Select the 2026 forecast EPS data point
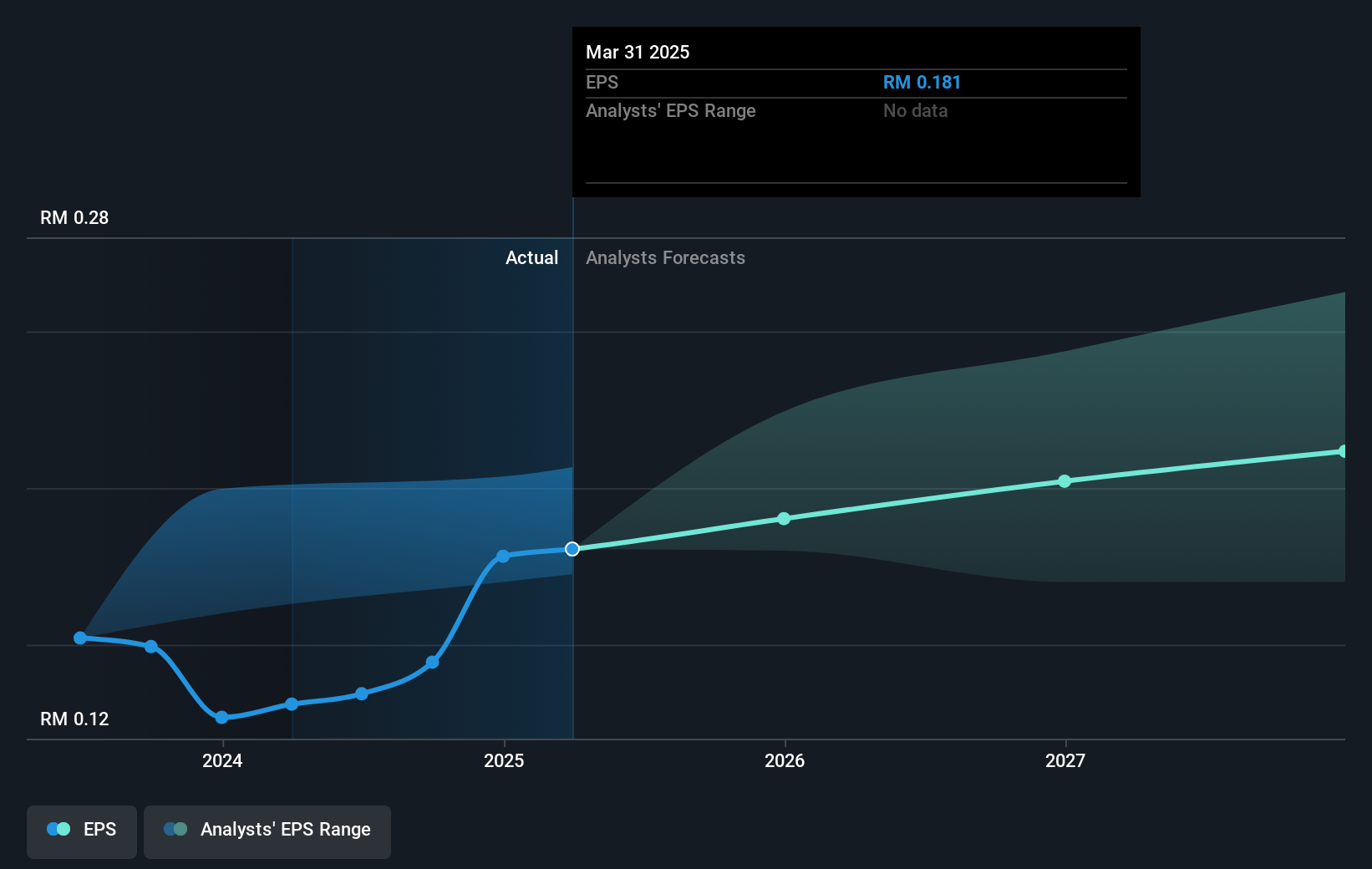The width and height of the screenshot is (1372, 869). (784, 519)
